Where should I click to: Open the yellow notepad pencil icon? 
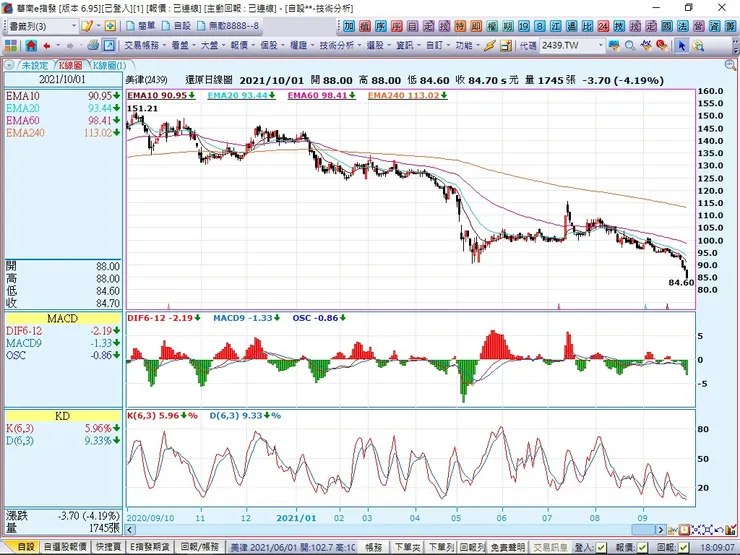point(87,26)
